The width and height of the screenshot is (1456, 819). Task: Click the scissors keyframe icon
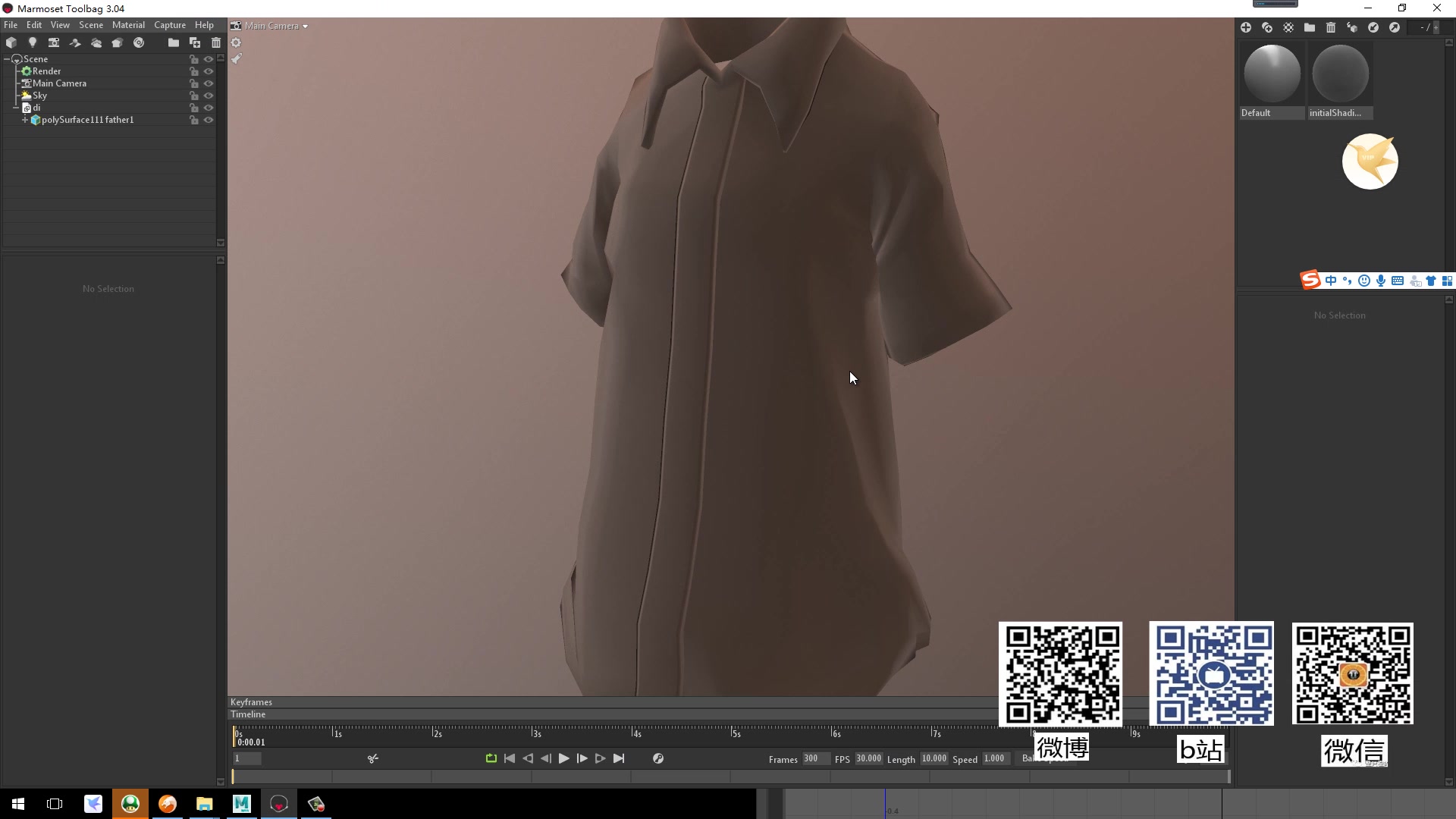point(372,758)
